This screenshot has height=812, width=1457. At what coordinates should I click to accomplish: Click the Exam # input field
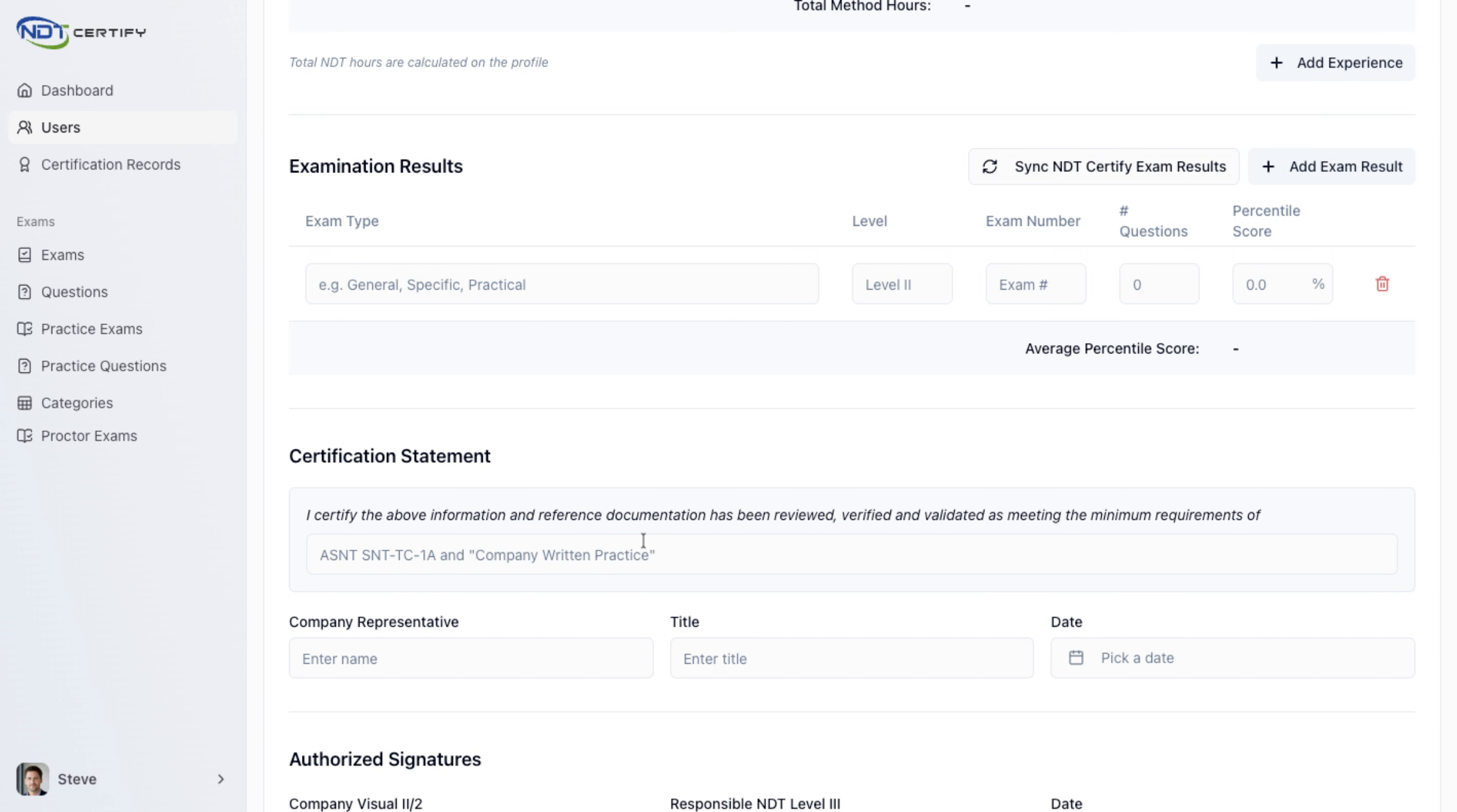coord(1036,284)
